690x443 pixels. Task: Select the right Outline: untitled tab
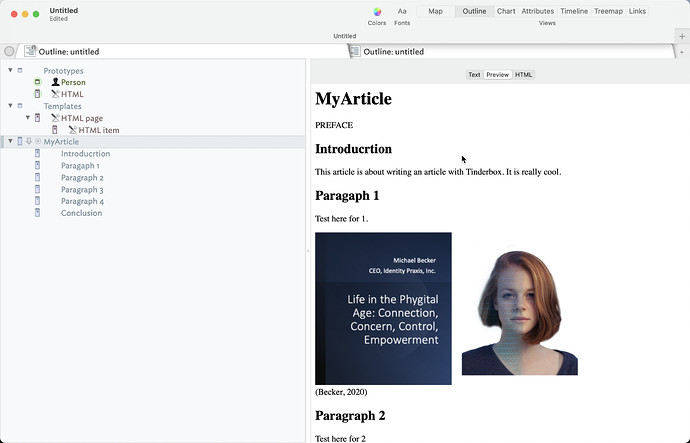click(513, 51)
